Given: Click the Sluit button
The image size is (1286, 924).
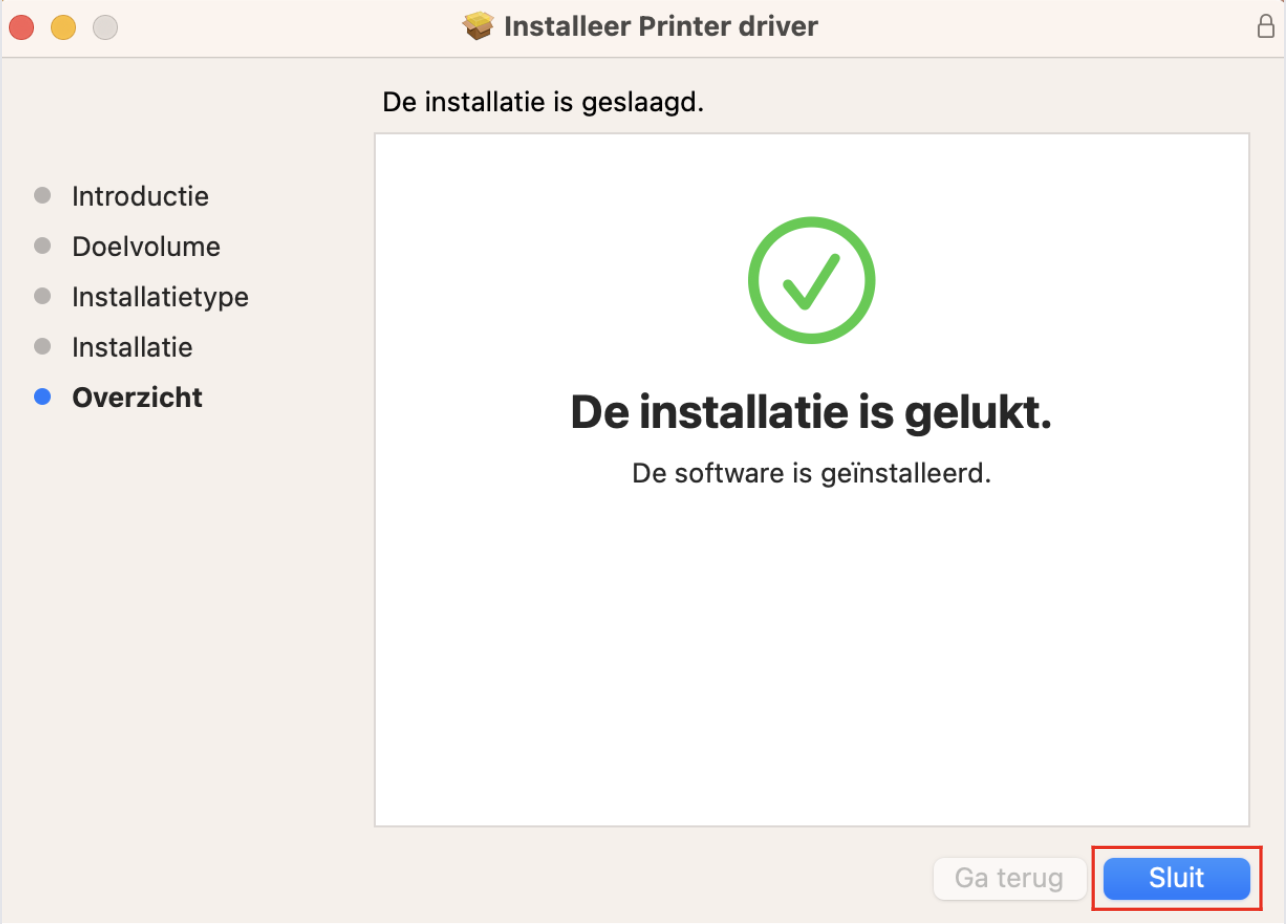Looking at the screenshot, I should (1176, 879).
